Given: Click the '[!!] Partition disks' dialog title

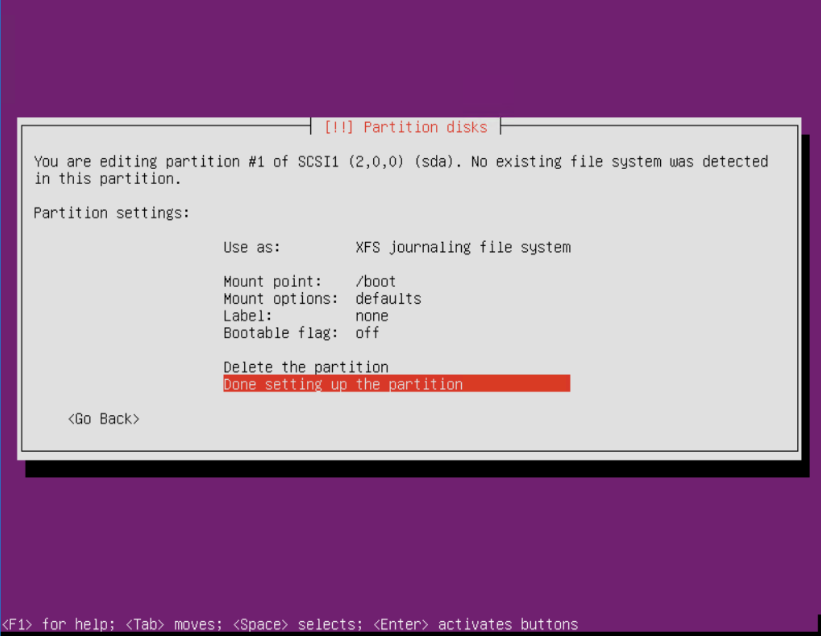Looking at the screenshot, I should pyautogui.click(x=406, y=127).
